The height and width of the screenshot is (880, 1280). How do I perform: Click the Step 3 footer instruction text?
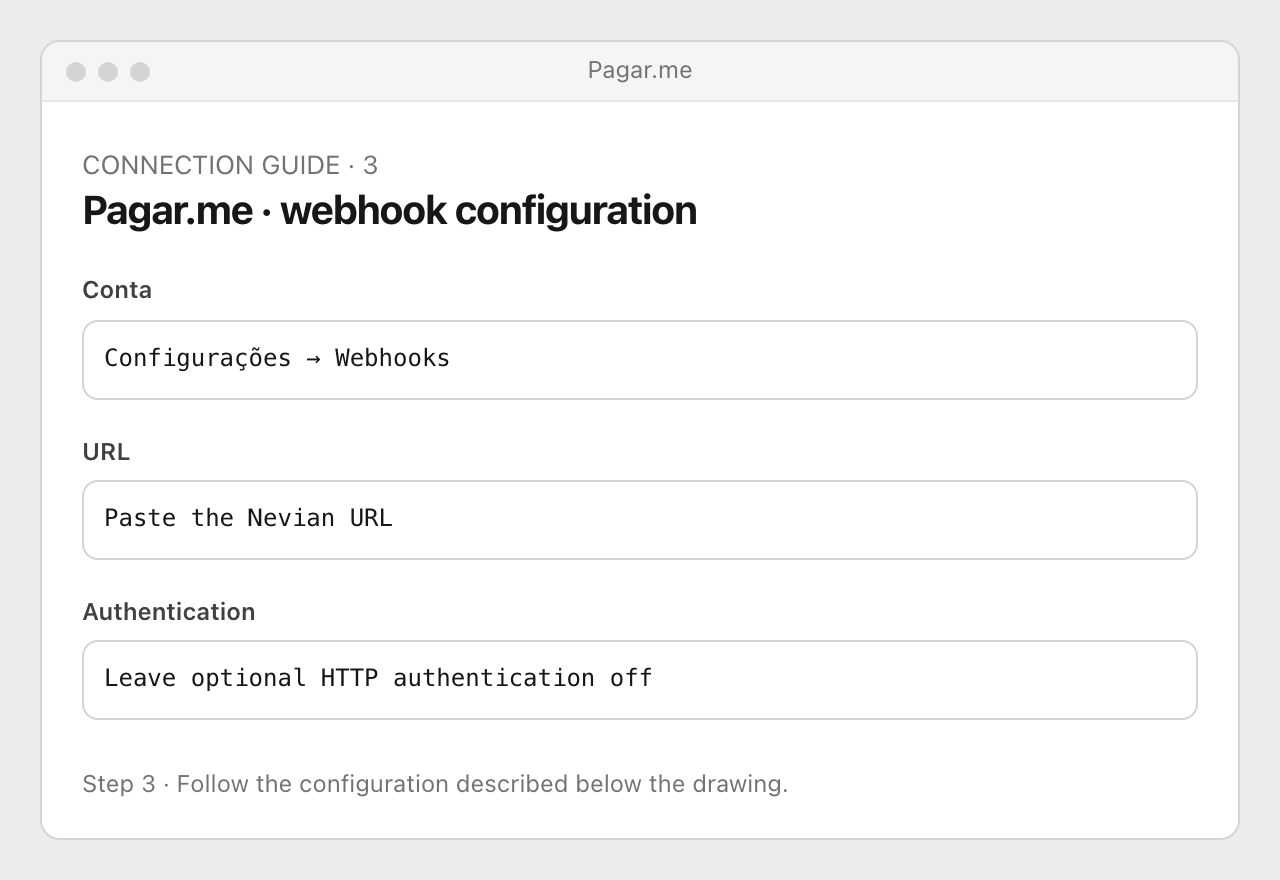click(435, 784)
